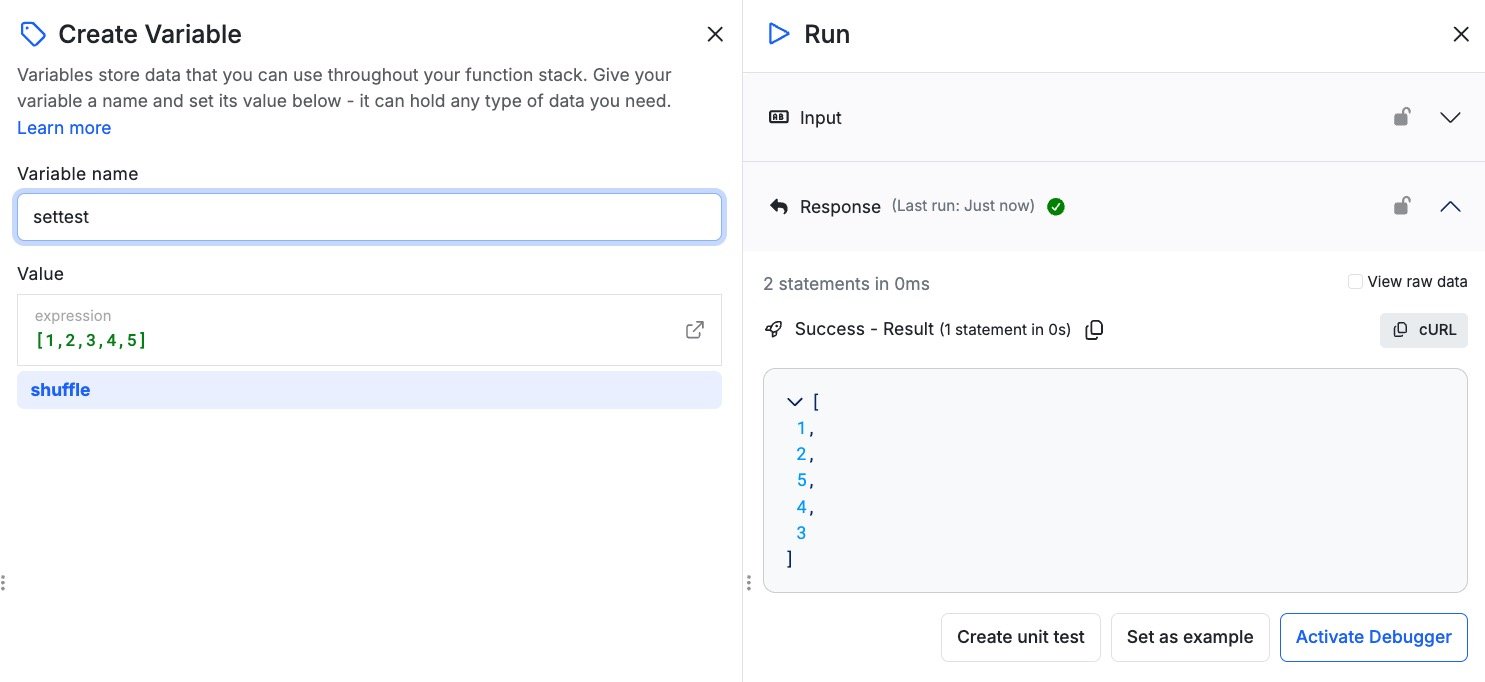This screenshot has width=1485, height=682.
Task: Click the result value 4
Action: pyautogui.click(x=802, y=507)
